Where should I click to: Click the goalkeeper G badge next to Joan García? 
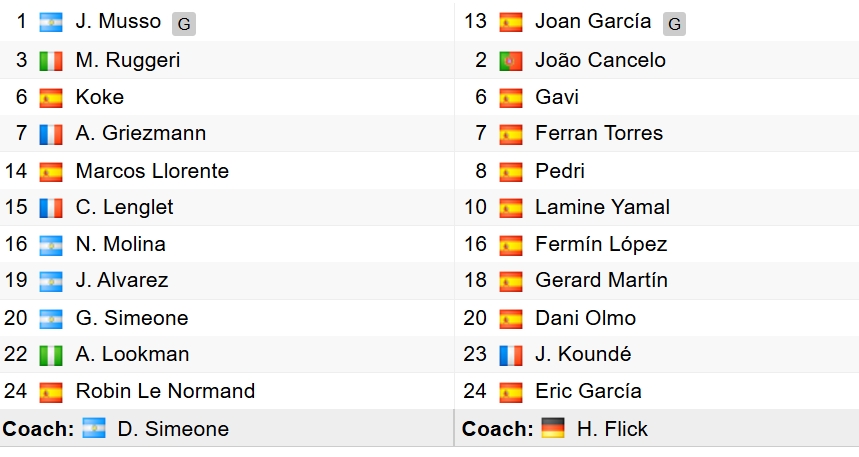coord(675,23)
